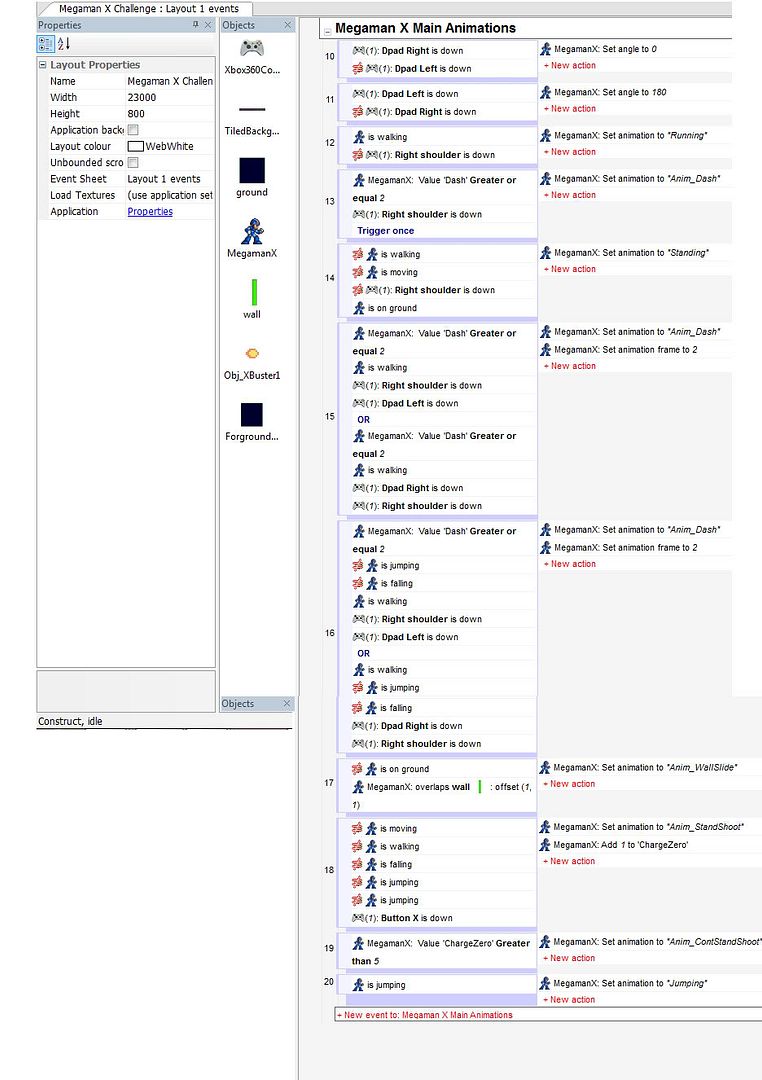The height and width of the screenshot is (1080, 762).
Task: Select event number 15 margin
Action: tap(329, 417)
